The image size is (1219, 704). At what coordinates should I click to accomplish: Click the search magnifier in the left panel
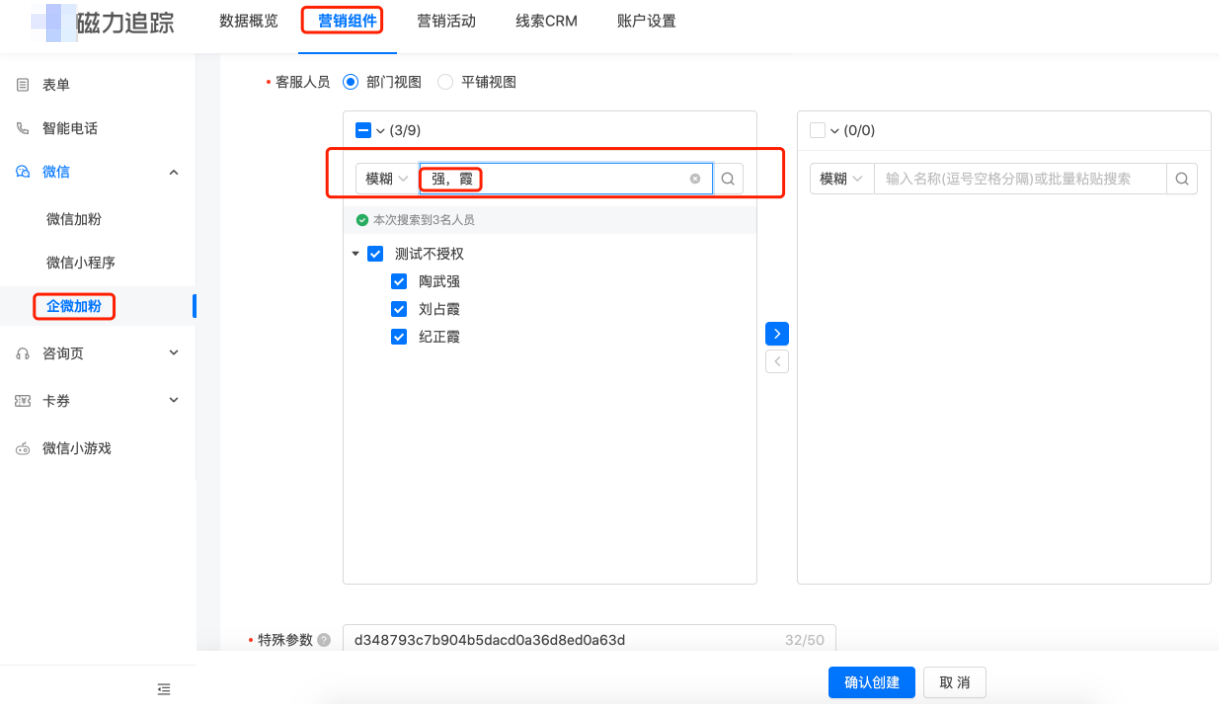727,178
